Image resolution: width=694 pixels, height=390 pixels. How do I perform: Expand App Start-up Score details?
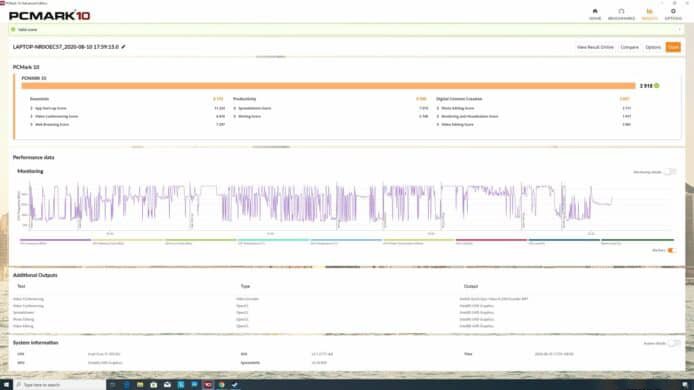31,108
